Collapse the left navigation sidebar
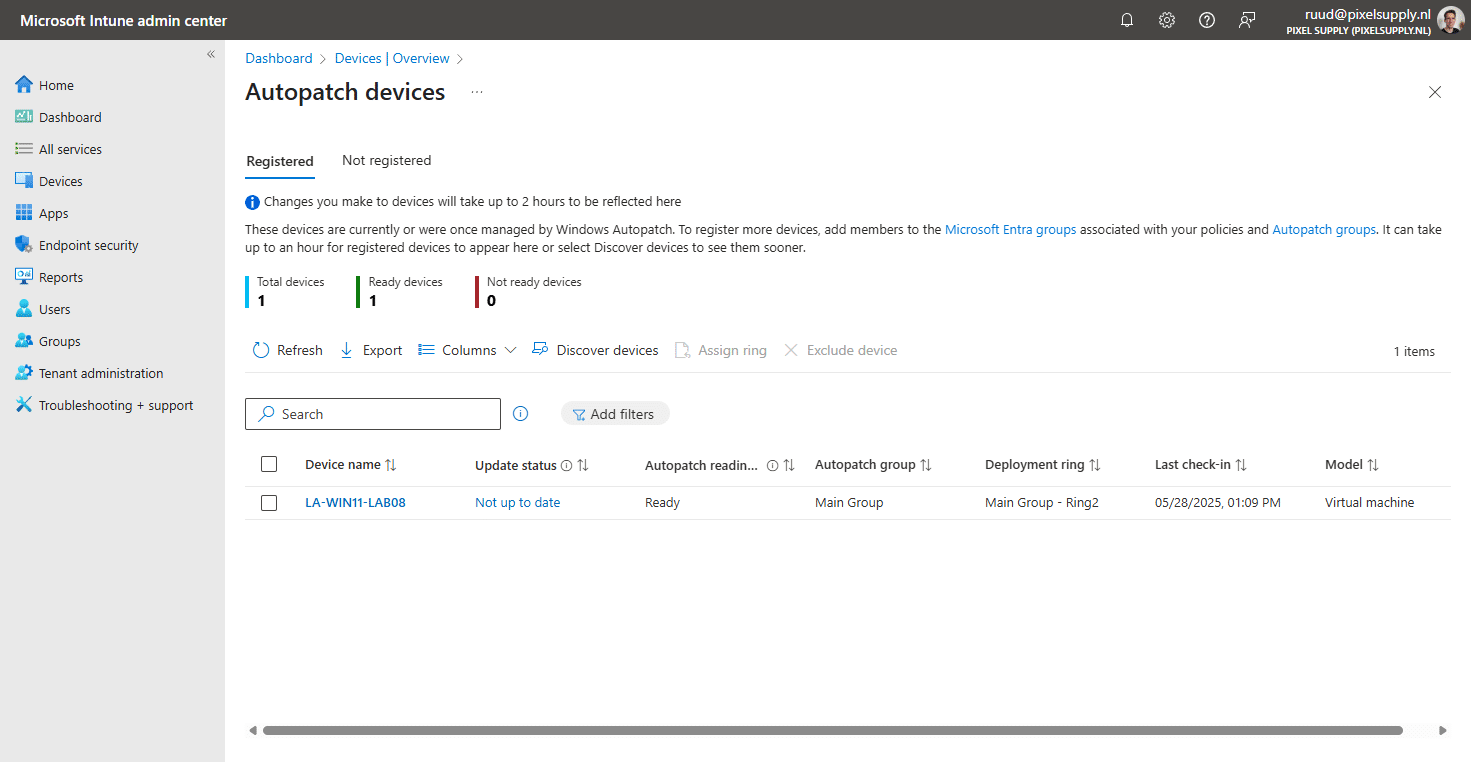The width and height of the screenshot is (1471, 762). click(x=211, y=54)
